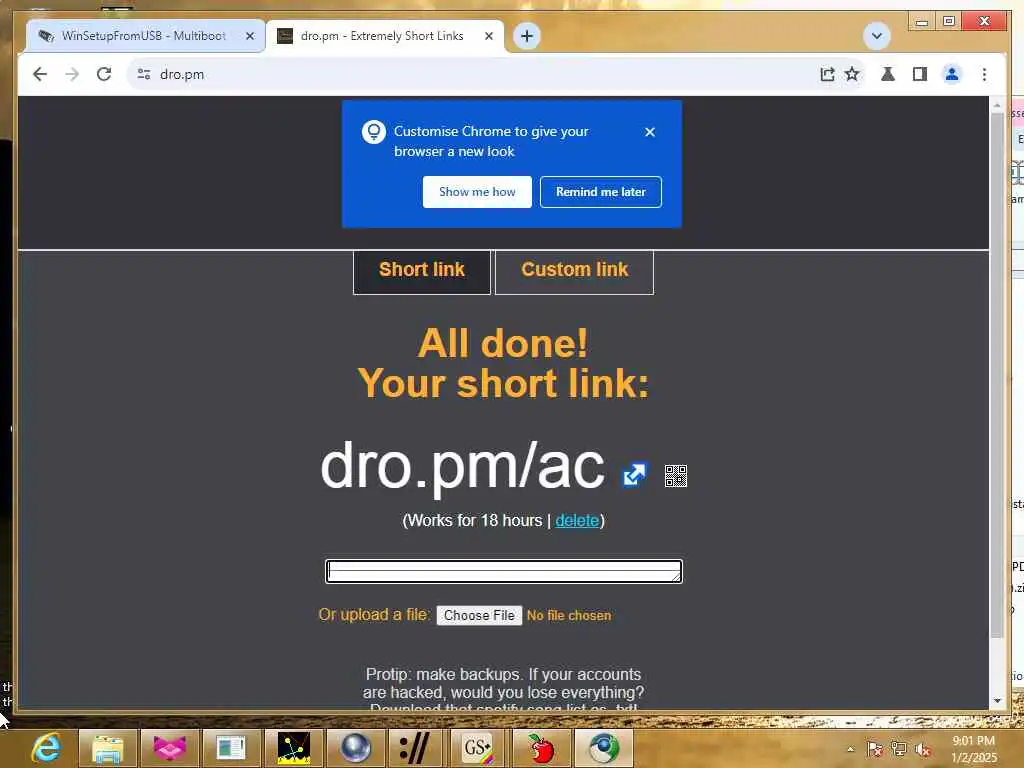Open short link in new window icon

[634, 475]
